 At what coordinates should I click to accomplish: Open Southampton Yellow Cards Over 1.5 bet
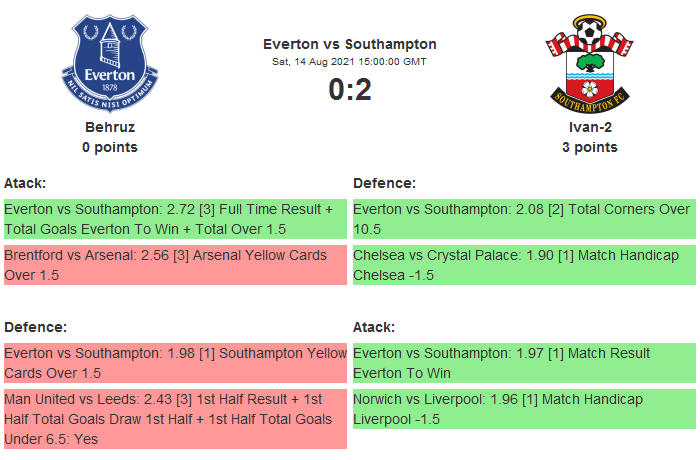pyautogui.click(x=175, y=363)
